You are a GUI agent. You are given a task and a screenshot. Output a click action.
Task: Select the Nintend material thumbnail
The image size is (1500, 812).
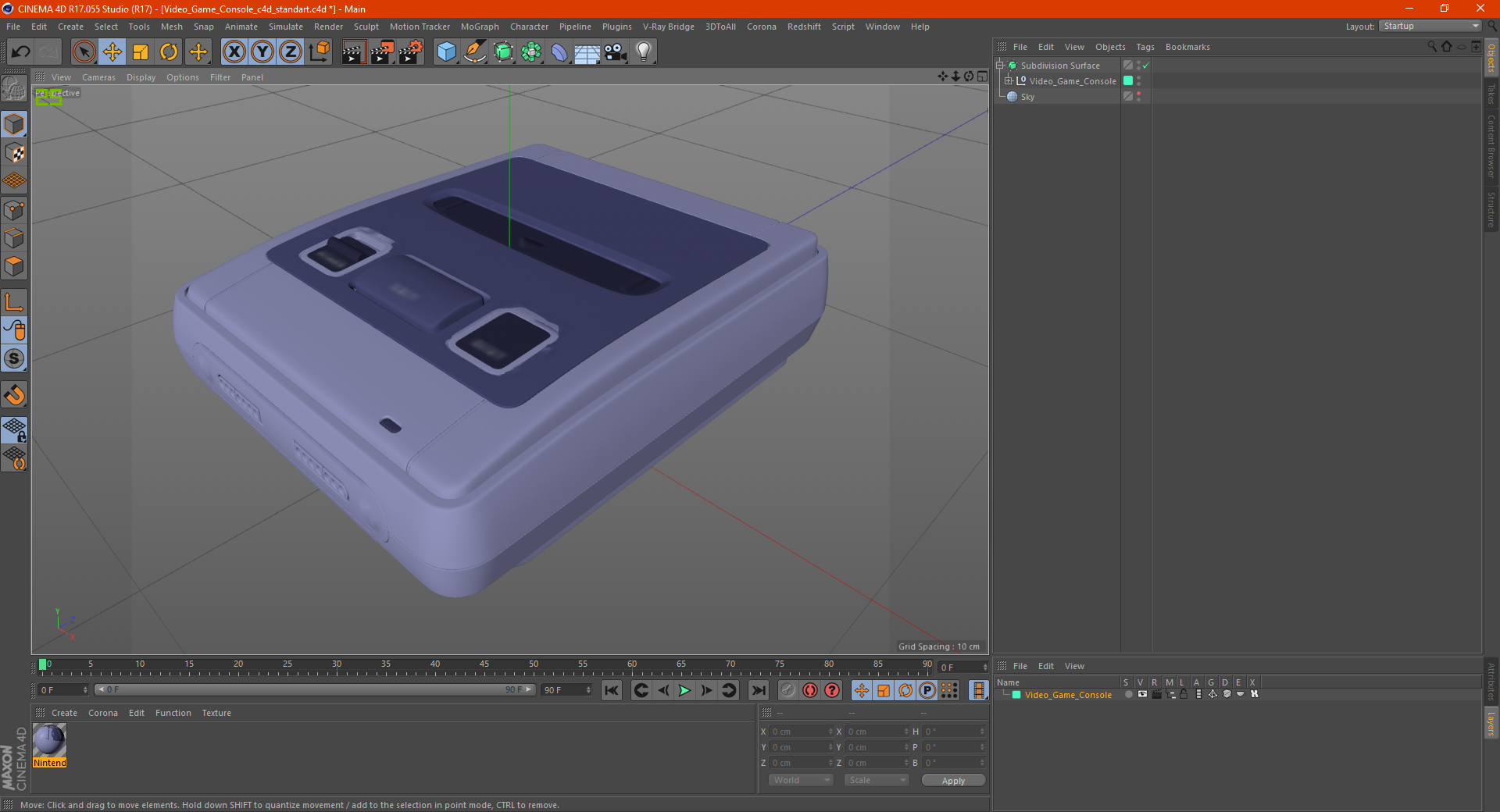49,746
